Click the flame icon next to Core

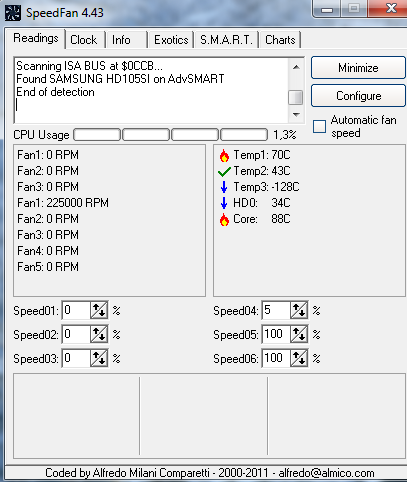[224, 219]
